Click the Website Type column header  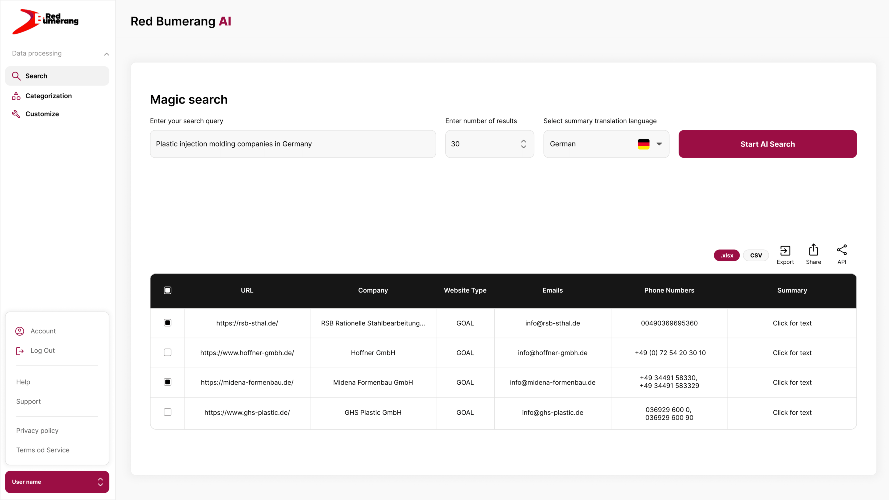(x=465, y=291)
